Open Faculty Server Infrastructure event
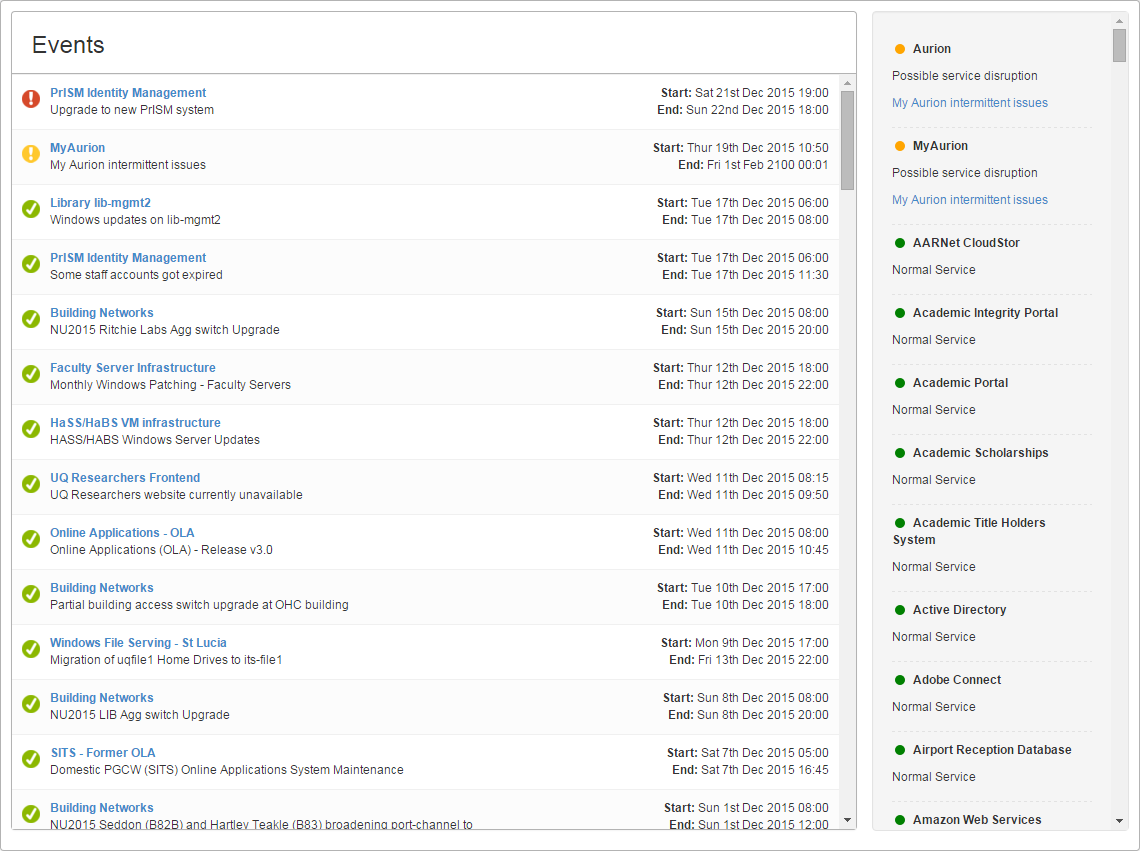1140x851 pixels. point(132,368)
